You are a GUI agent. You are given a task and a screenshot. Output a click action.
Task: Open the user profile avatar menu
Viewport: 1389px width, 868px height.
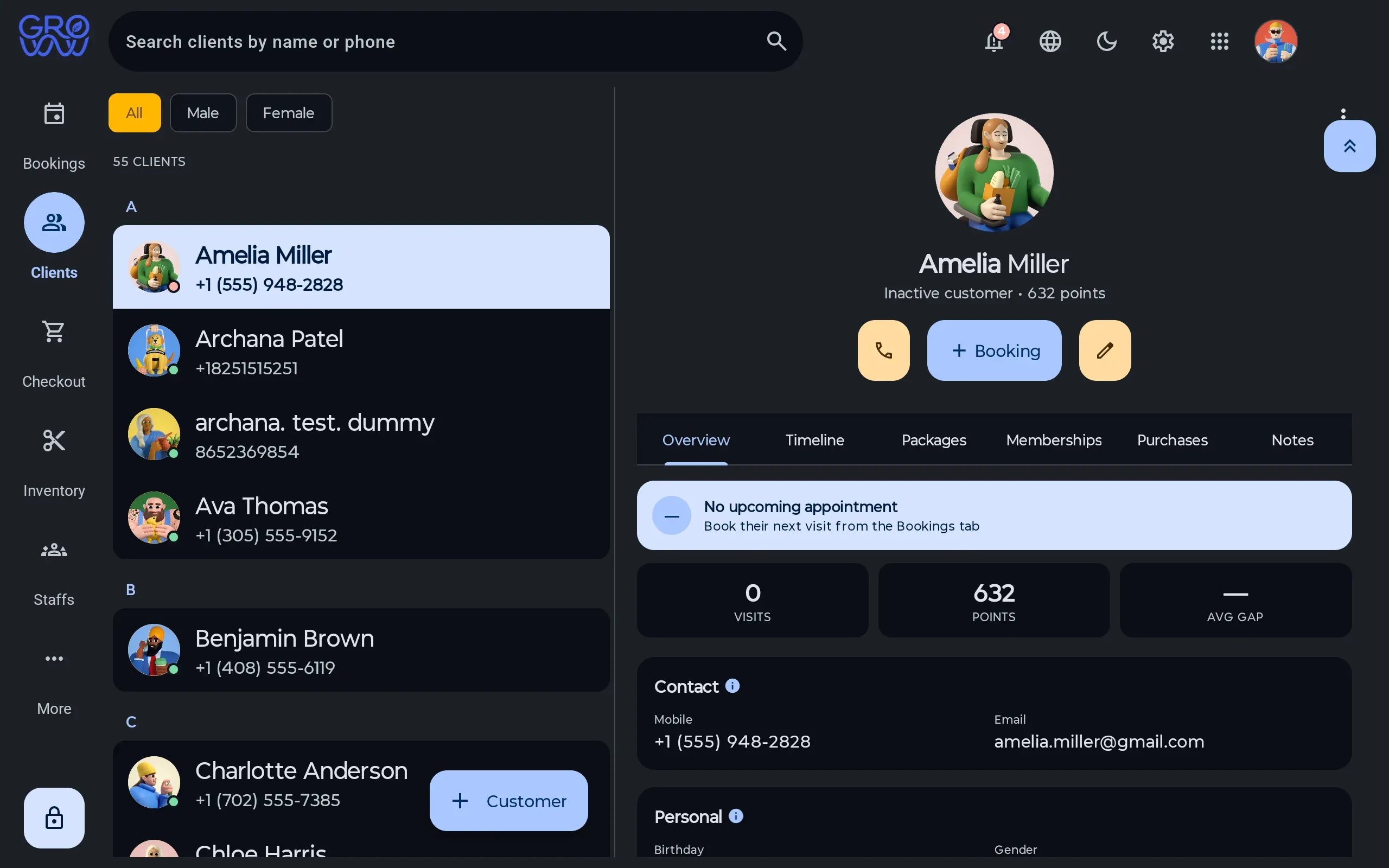pos(1276,41)
